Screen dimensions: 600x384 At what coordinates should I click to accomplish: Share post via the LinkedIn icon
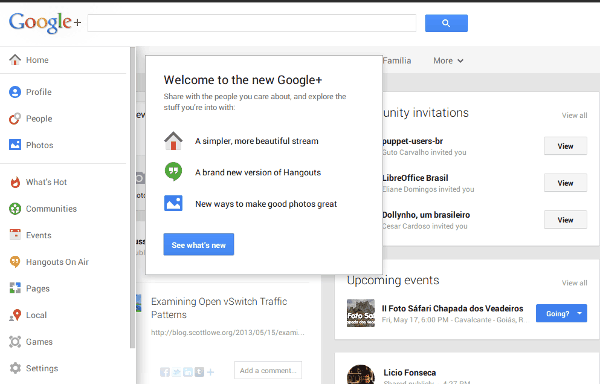[188, 372]
